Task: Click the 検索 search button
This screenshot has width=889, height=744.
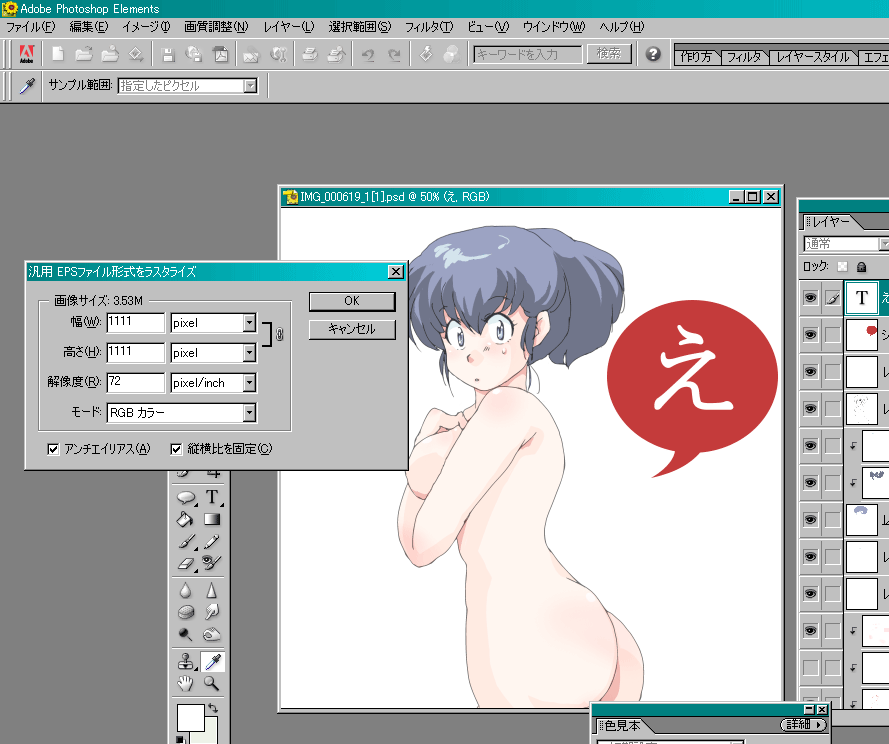Action: (609, 54)
